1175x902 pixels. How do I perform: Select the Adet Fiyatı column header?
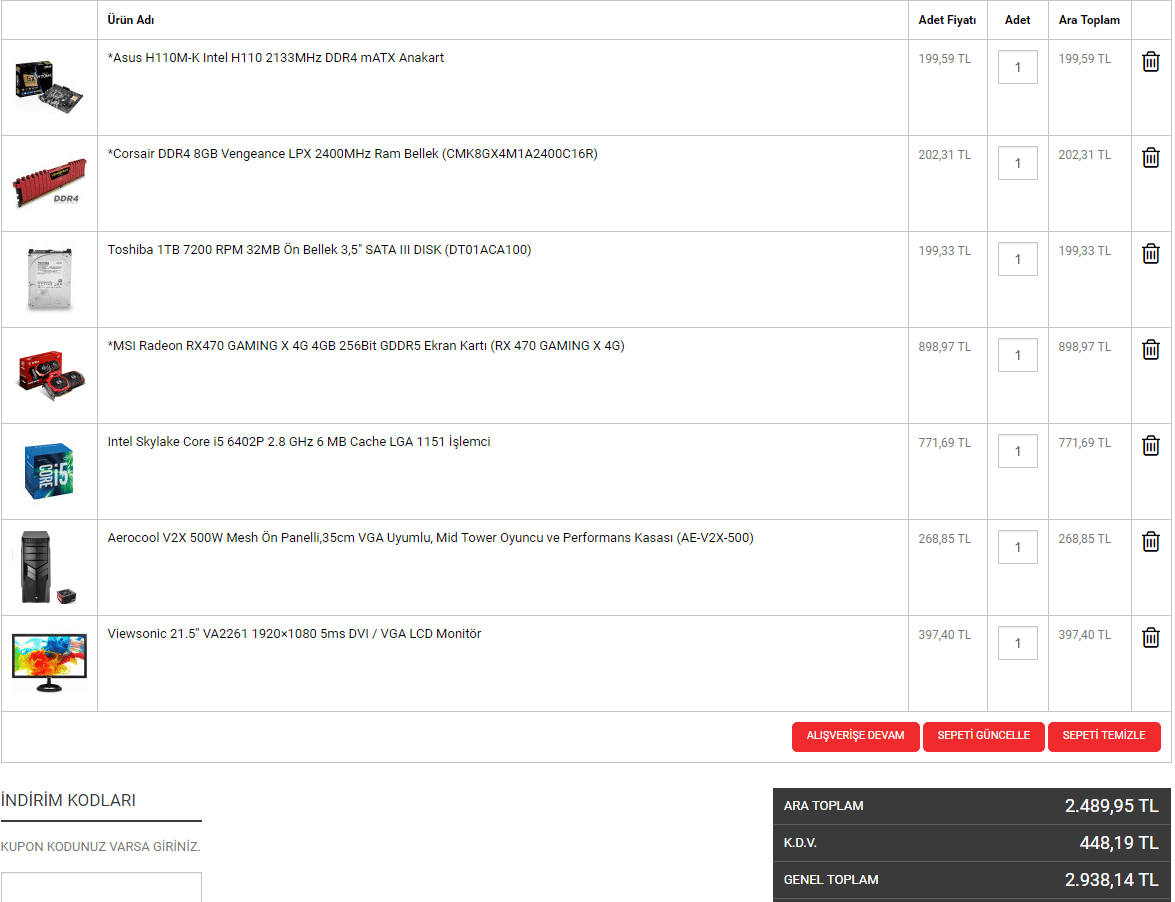947,20
